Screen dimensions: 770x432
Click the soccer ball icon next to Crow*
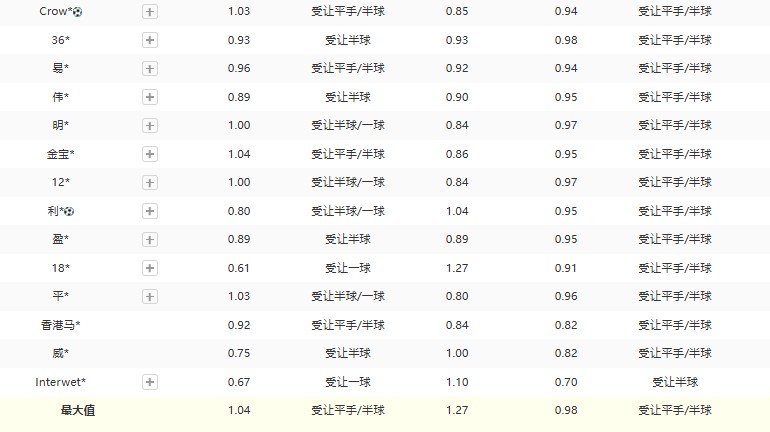78,12
